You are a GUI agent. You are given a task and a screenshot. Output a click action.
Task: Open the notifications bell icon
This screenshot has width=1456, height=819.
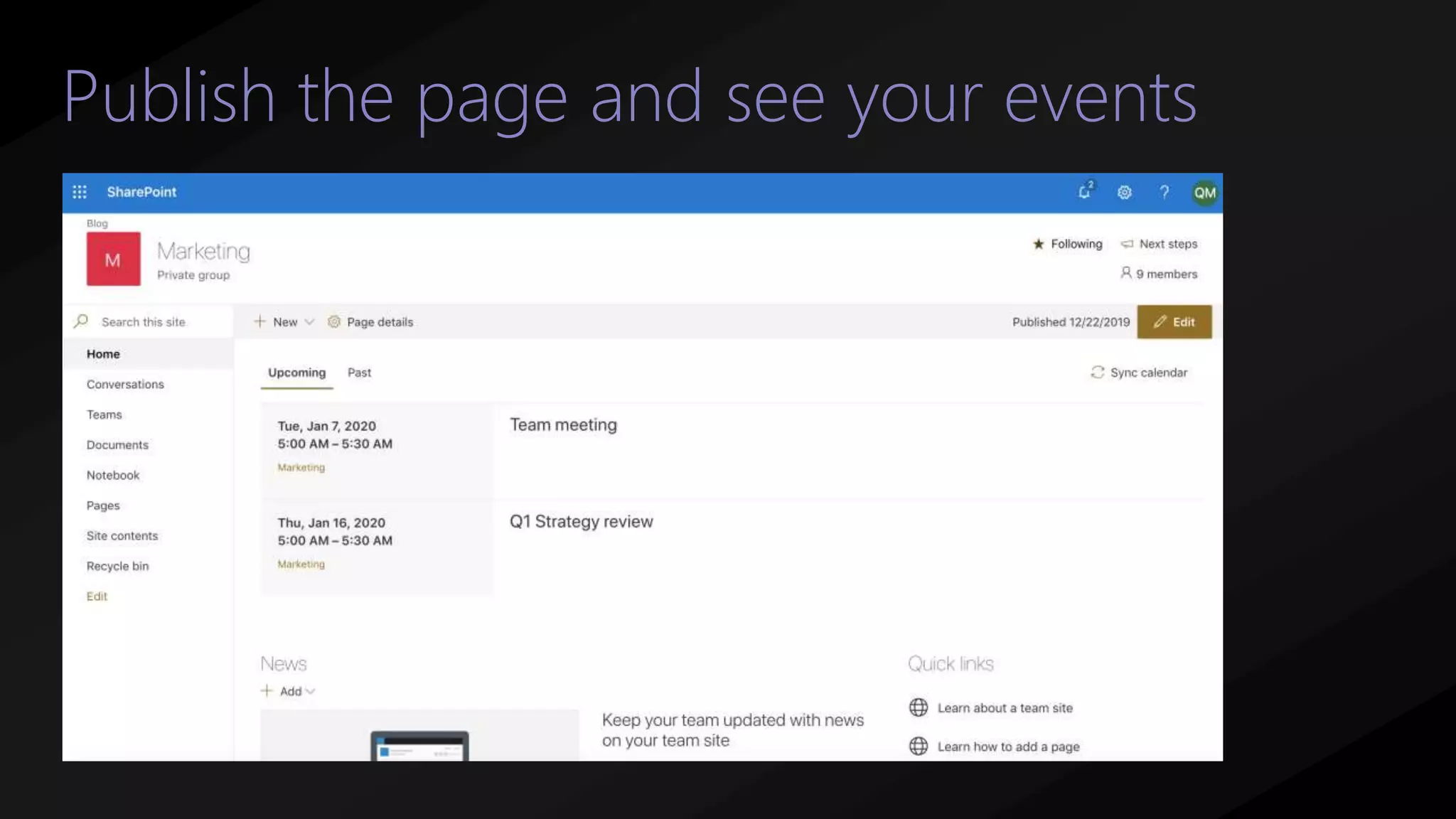[1086, 191]
